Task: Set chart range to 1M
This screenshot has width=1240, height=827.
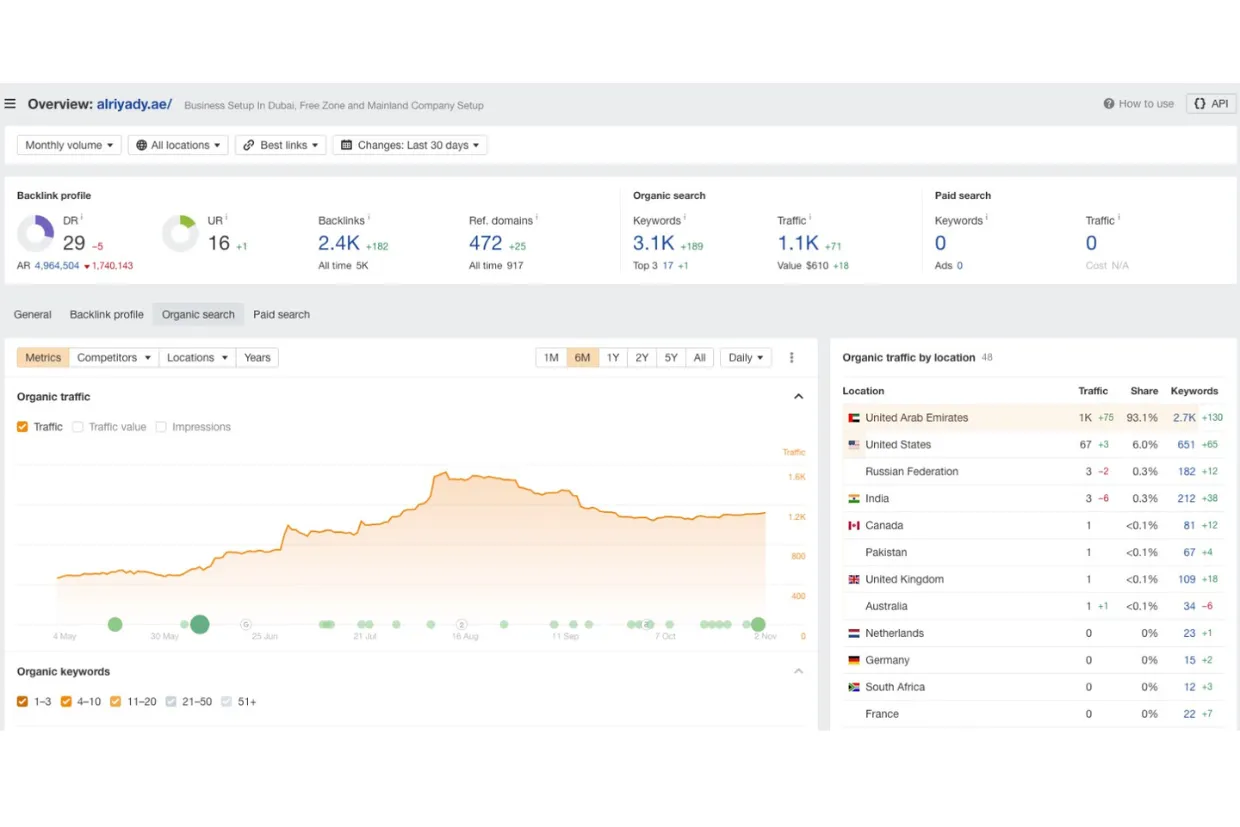Action: coord(551,358)
